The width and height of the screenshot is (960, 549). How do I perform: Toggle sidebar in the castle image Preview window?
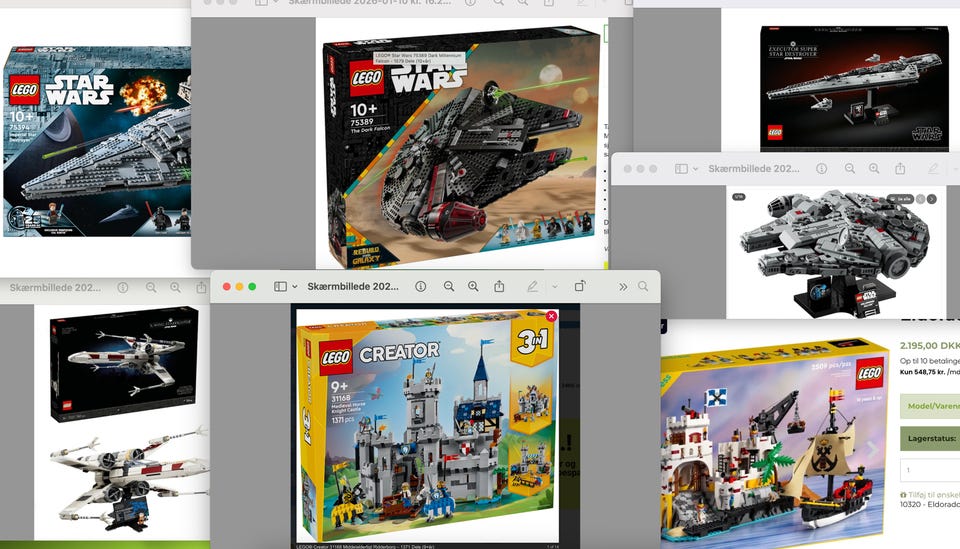280,286
